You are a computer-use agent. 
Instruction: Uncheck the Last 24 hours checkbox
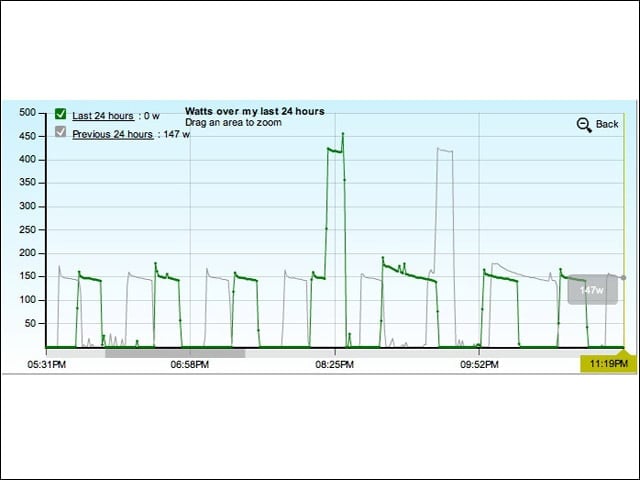[x=60, y=114]
